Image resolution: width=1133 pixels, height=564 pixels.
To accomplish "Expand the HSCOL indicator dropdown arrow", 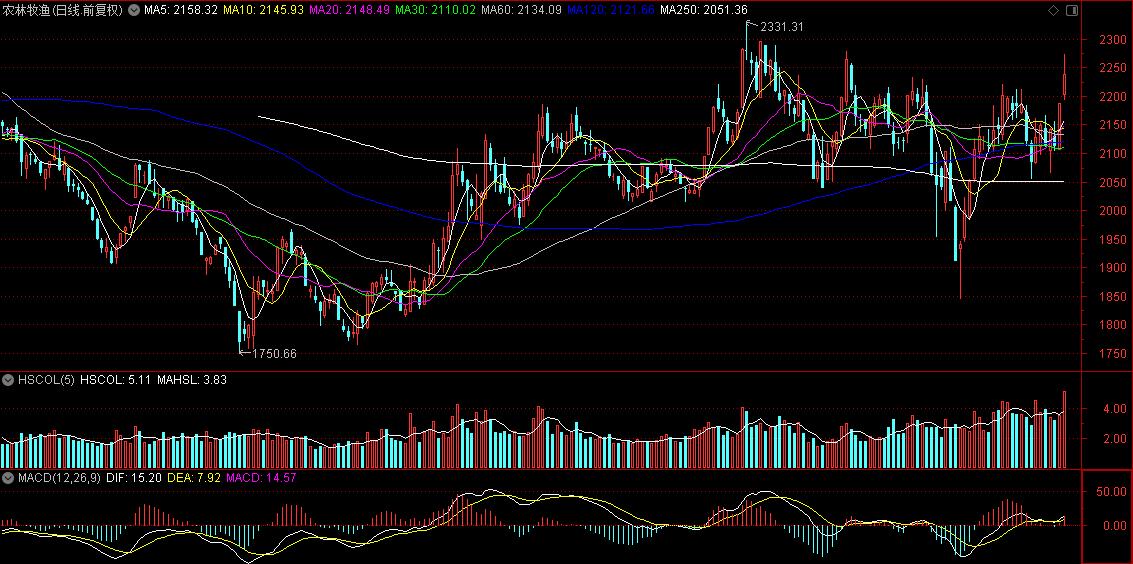I will [8, 379].
